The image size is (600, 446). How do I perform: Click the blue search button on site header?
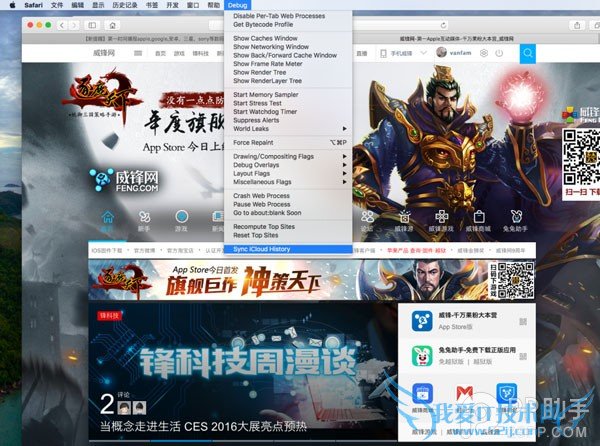(528, 54)
